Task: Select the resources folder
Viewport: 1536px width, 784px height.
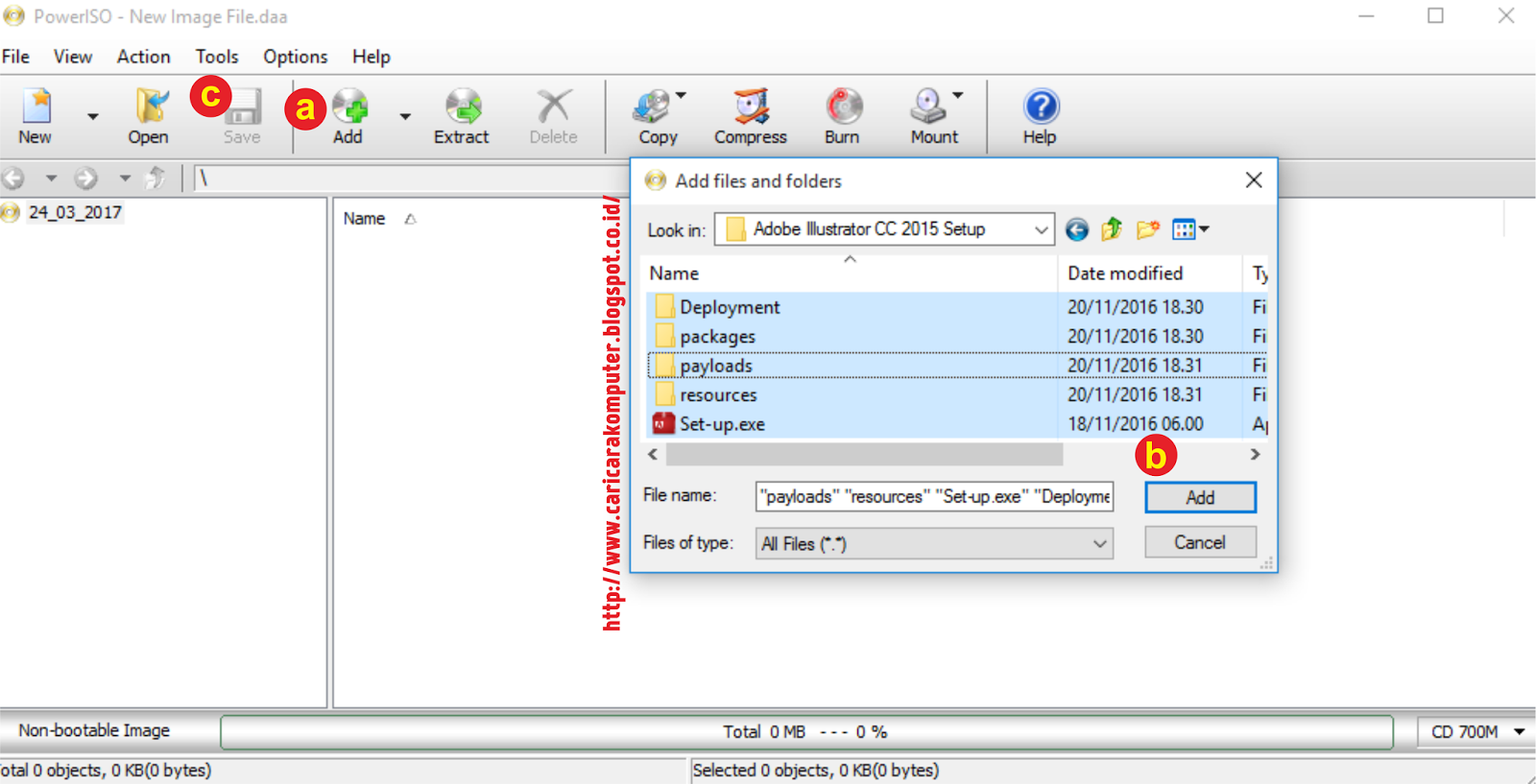Action: (x=718, y=395)
